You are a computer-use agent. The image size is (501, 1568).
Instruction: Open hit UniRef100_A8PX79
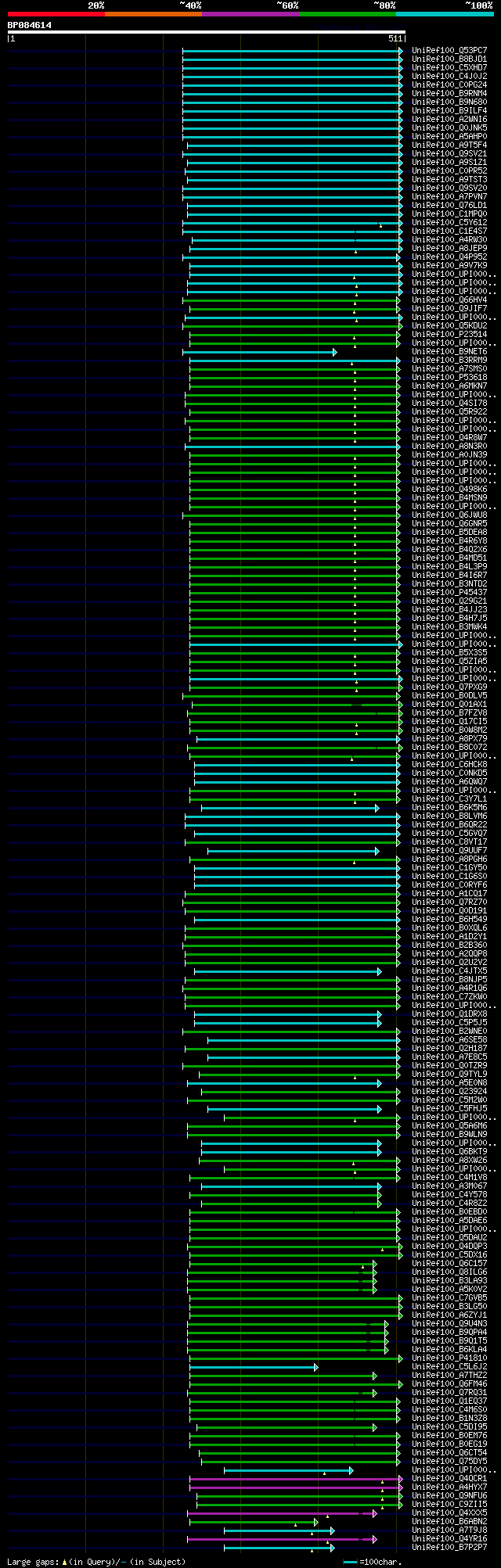449,739
